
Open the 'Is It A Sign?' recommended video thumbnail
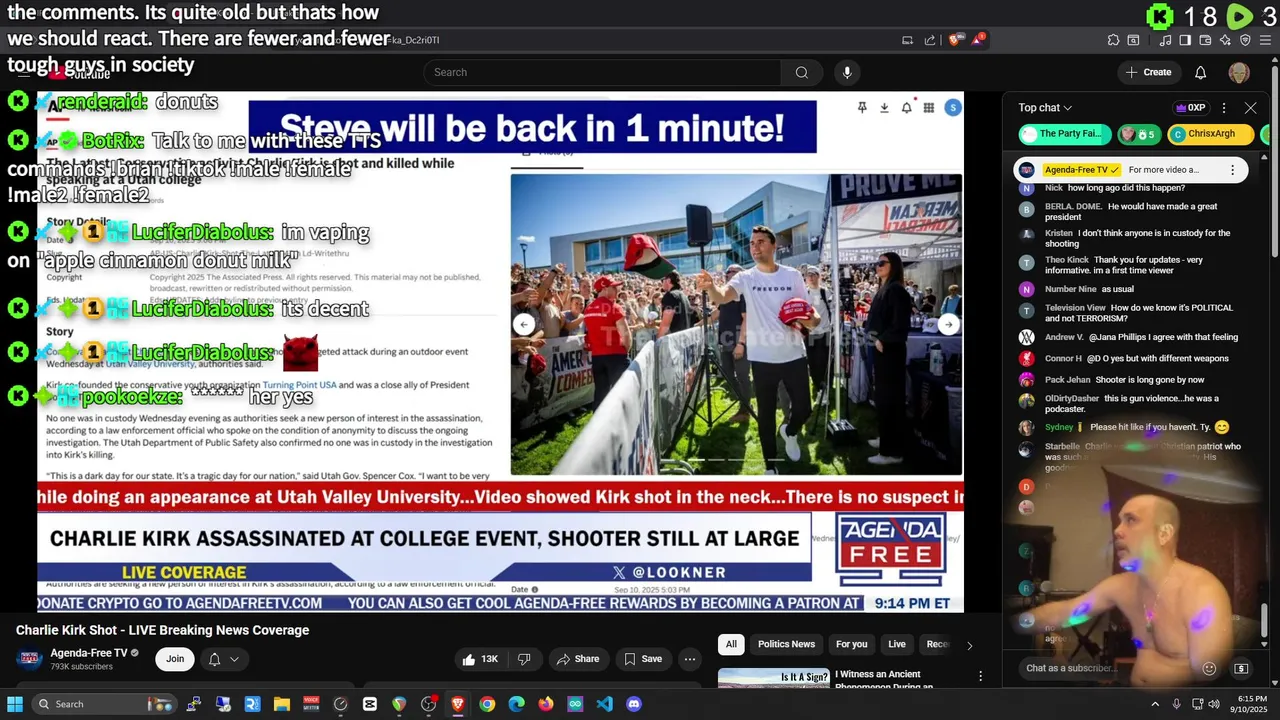point(773,678)
